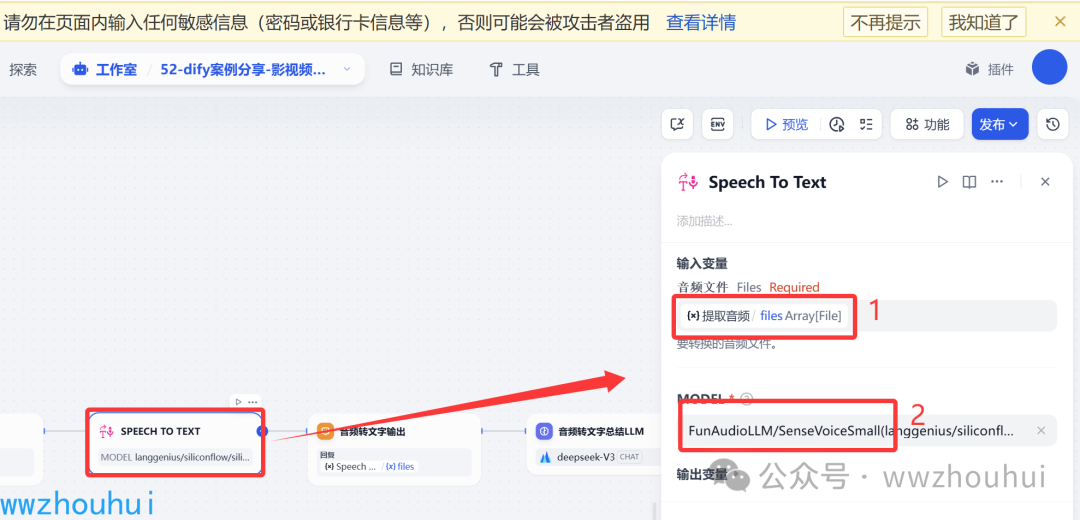Click the 工作室 robot icon
1080x520 pixels.
tap(81, 70)
